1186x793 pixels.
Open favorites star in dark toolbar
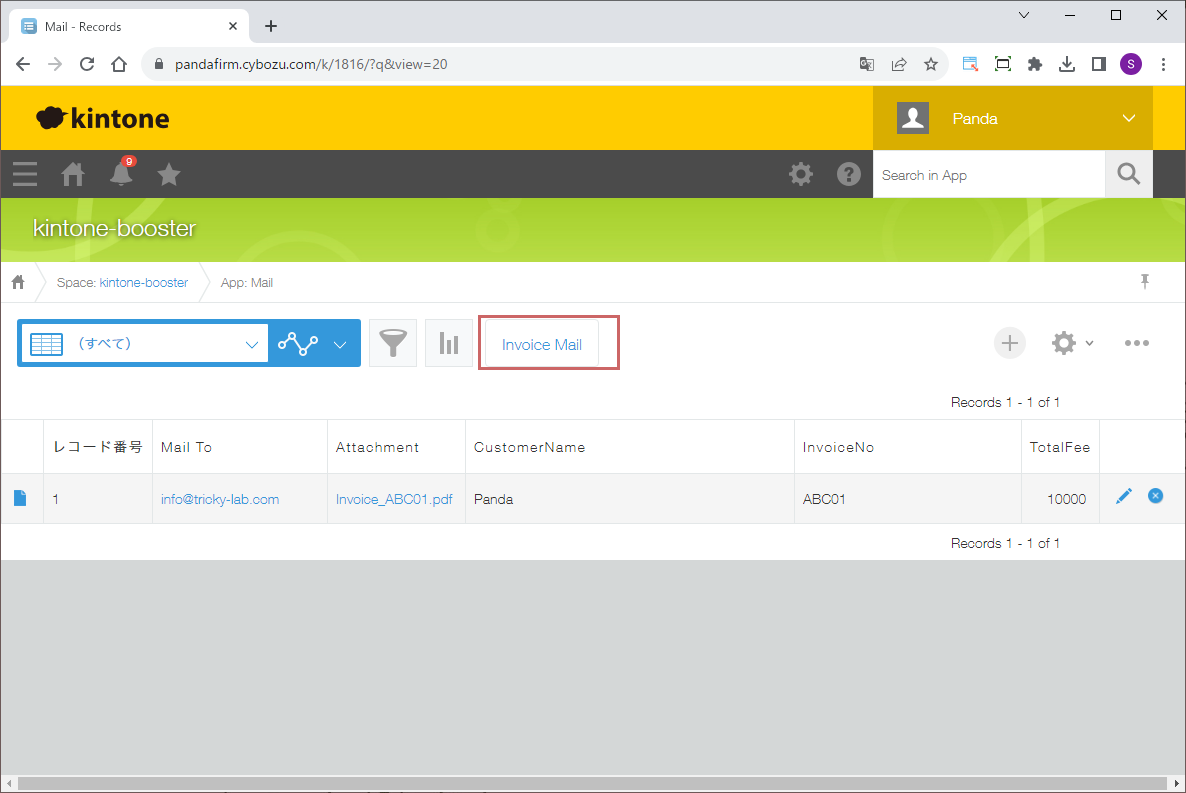coord(169,175)
